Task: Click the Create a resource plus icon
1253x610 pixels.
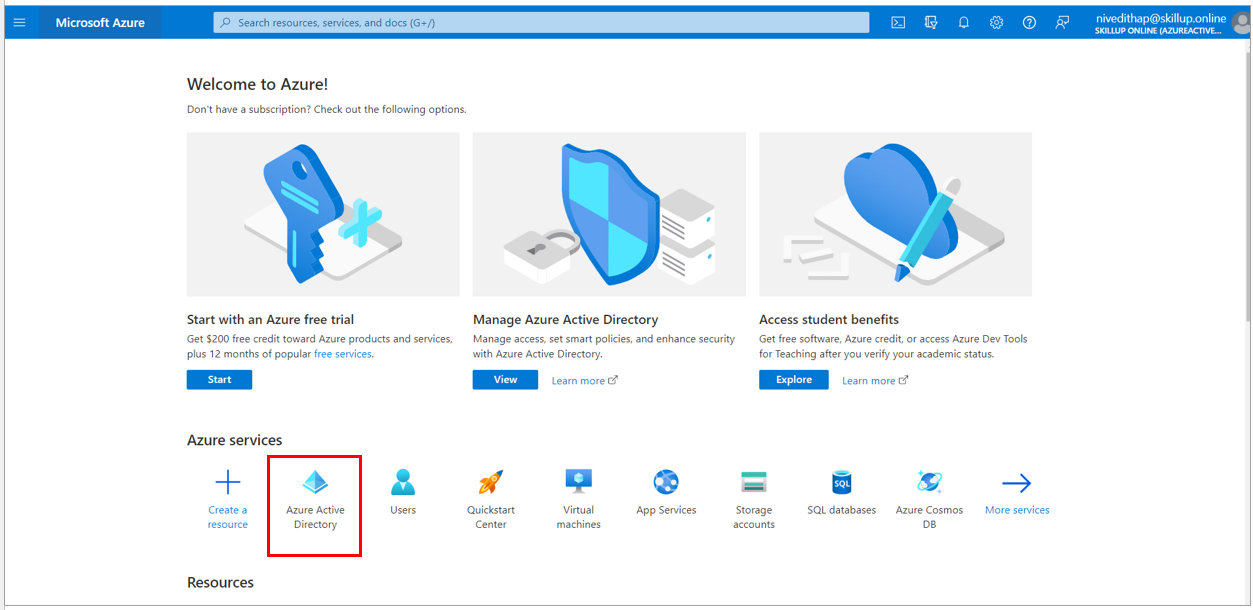Action: [x=228, y=483]
